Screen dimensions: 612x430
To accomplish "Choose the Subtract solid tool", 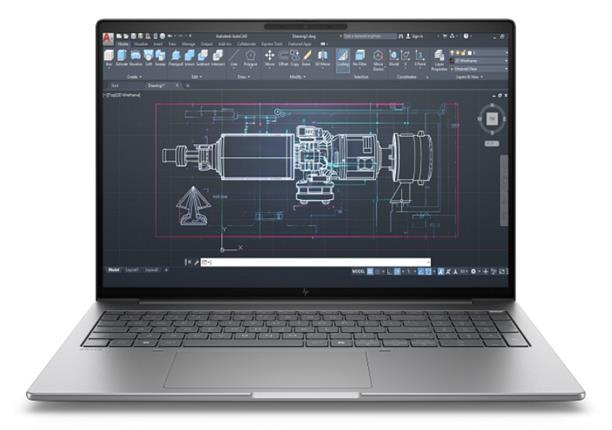I will click(x=203, y=58).
